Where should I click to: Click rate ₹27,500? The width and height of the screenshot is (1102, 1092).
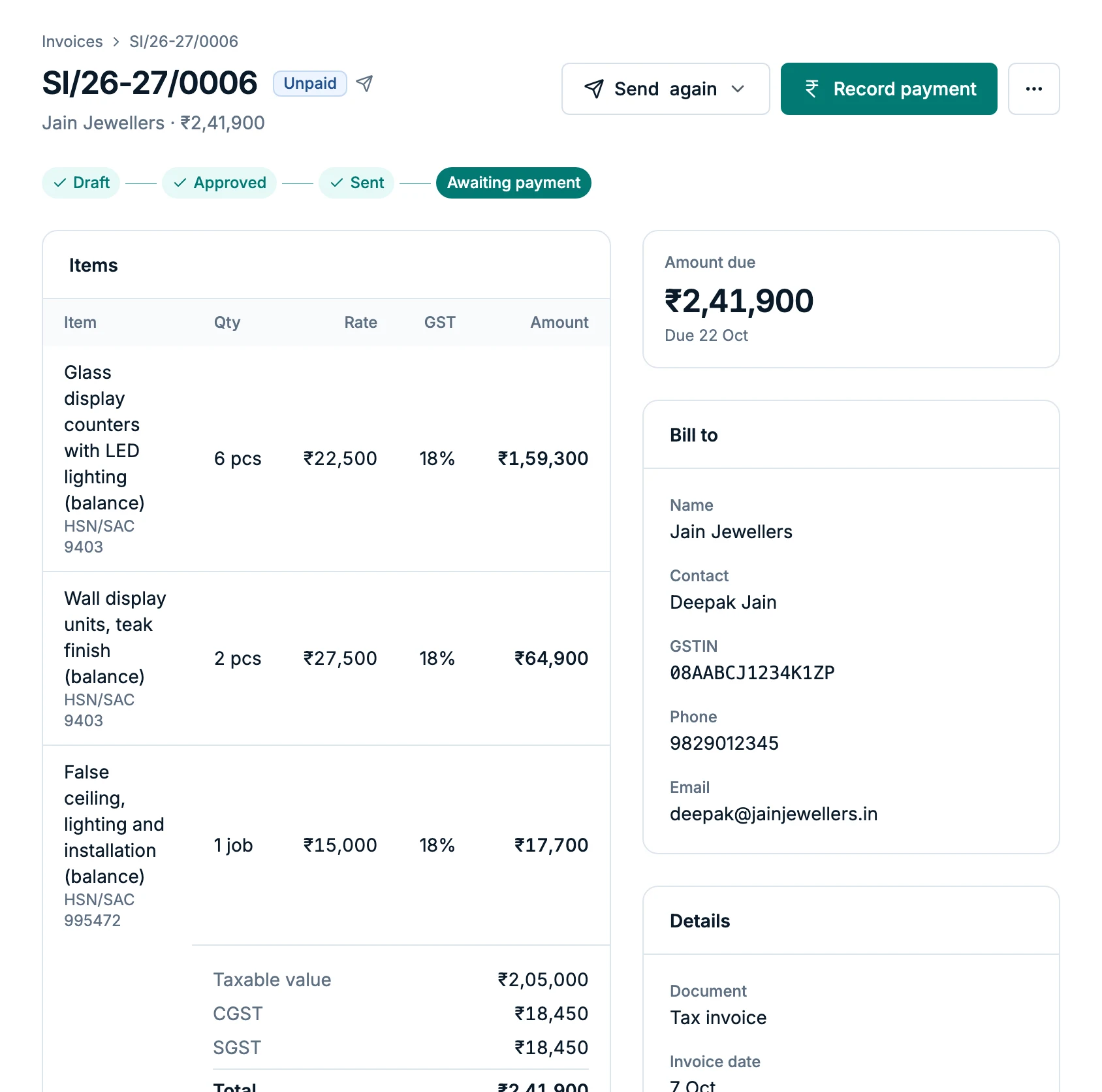[x=340, y=659]
